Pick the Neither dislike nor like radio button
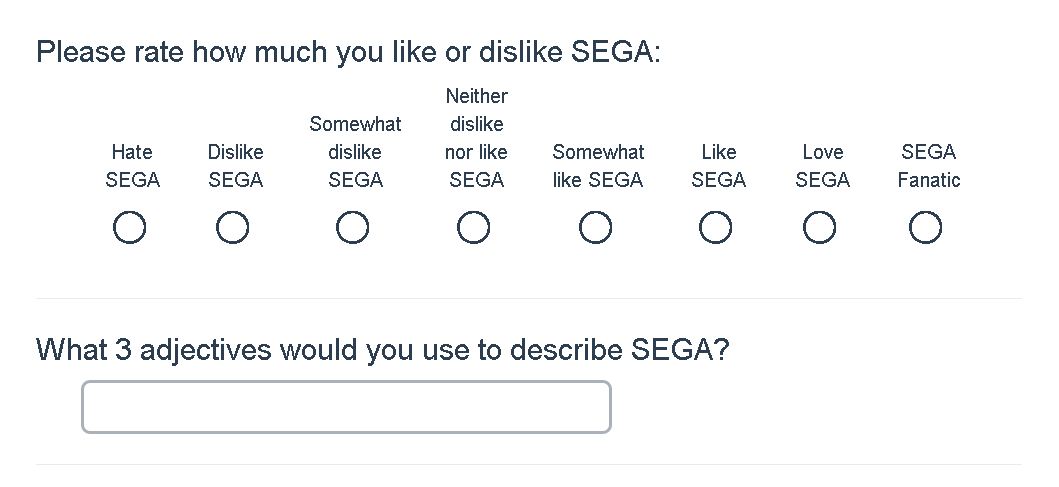The height and width of the screenshot is (487, 1059). point(474,229)
